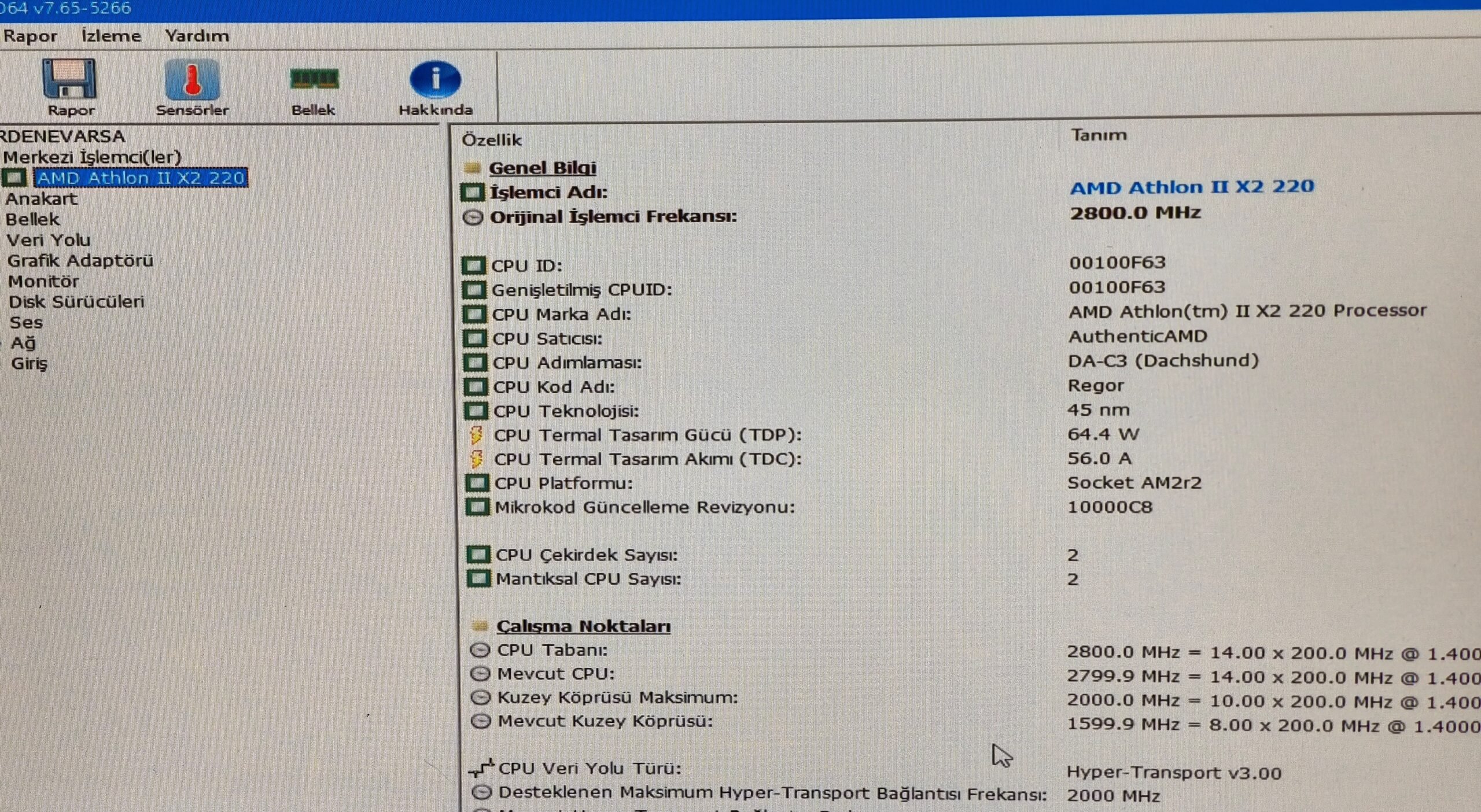Open the Bellek memory module toolbar icon

(314, 79)
